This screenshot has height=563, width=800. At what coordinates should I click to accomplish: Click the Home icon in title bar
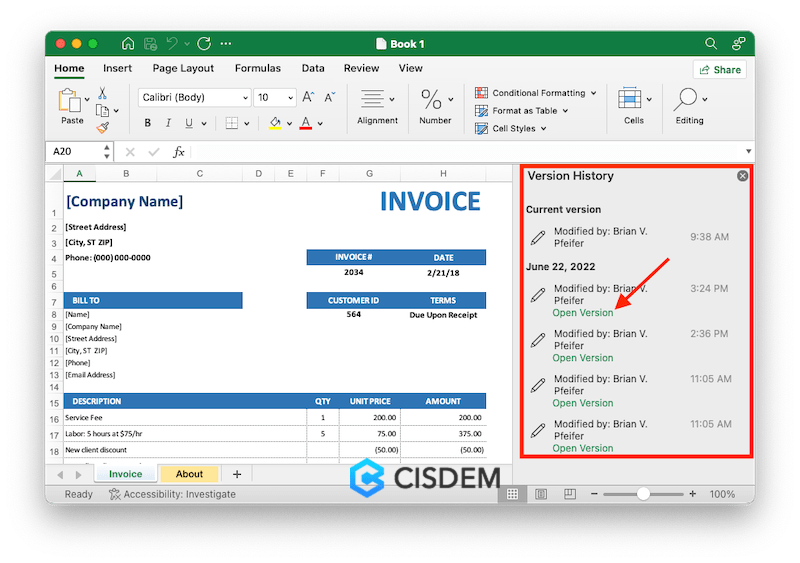tap(128, 44)
